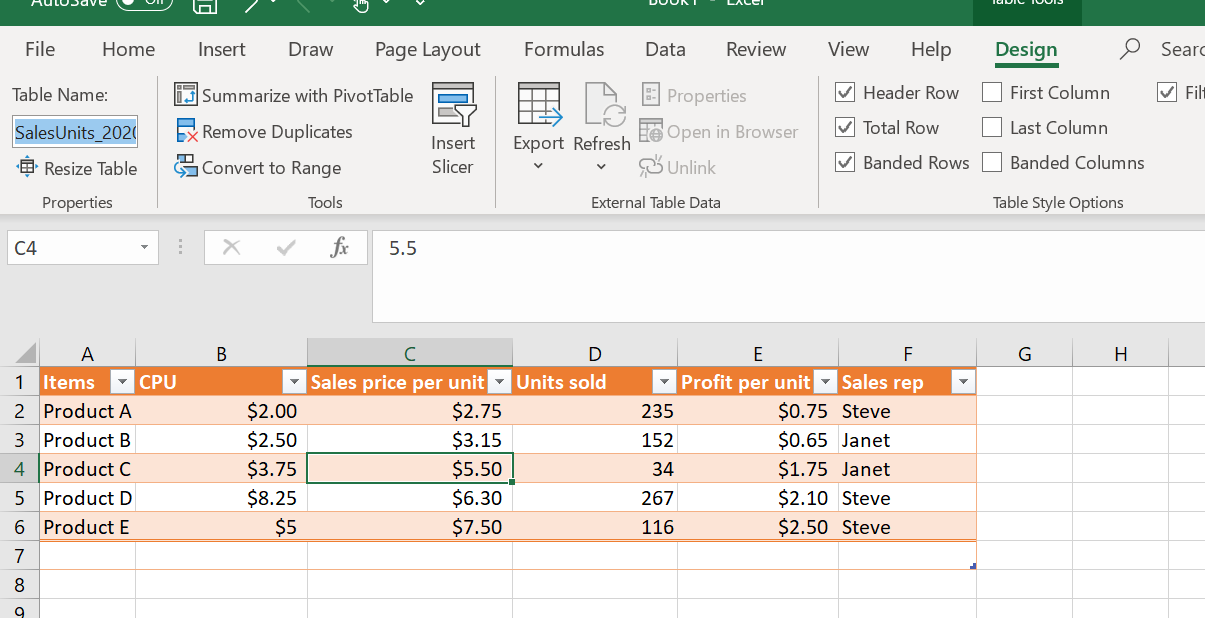
Task: Open the Units sold filter dropdown
Action: tap(664, 382)
